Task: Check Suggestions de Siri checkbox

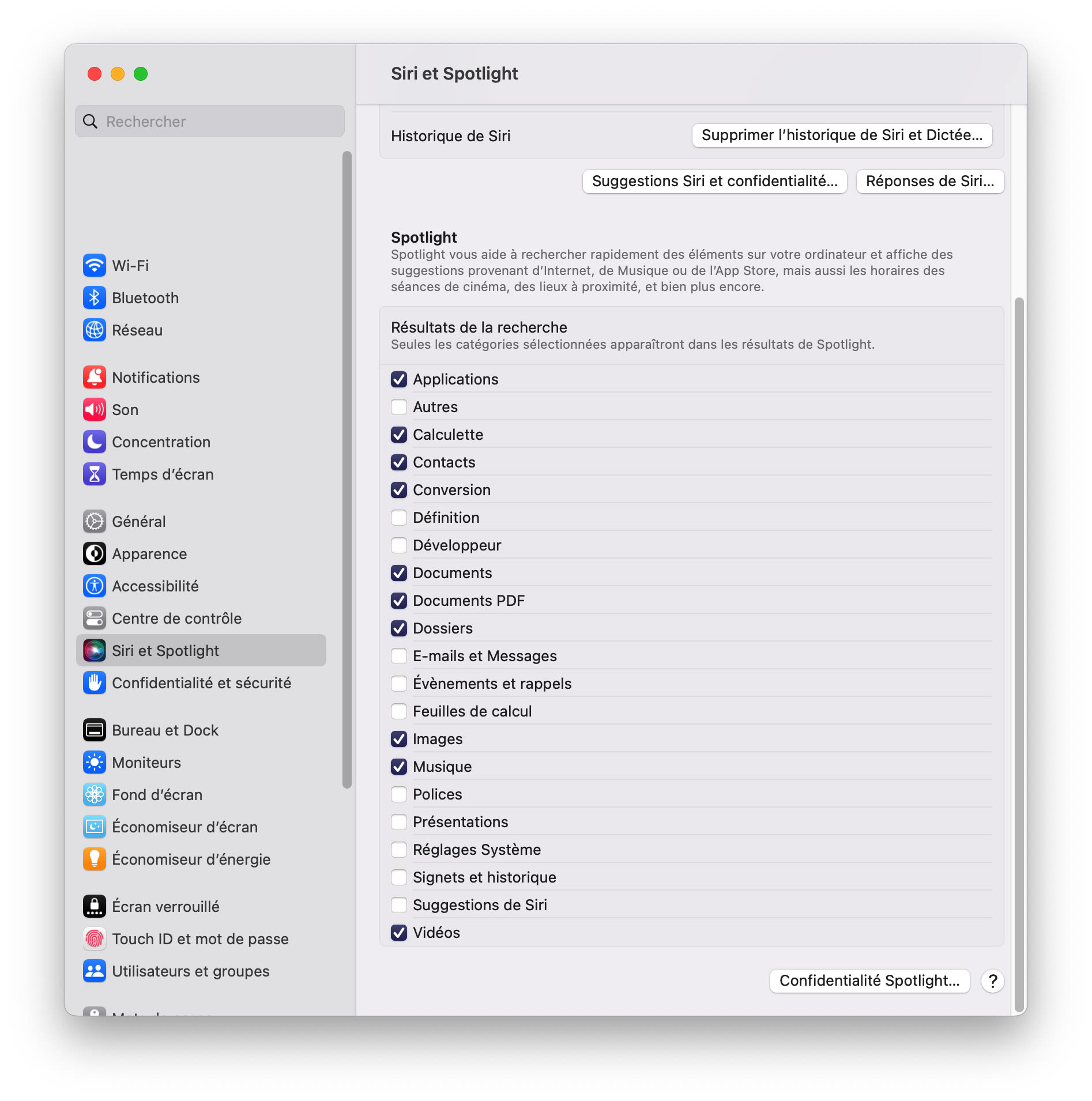Action: click(x=399, y=905)
